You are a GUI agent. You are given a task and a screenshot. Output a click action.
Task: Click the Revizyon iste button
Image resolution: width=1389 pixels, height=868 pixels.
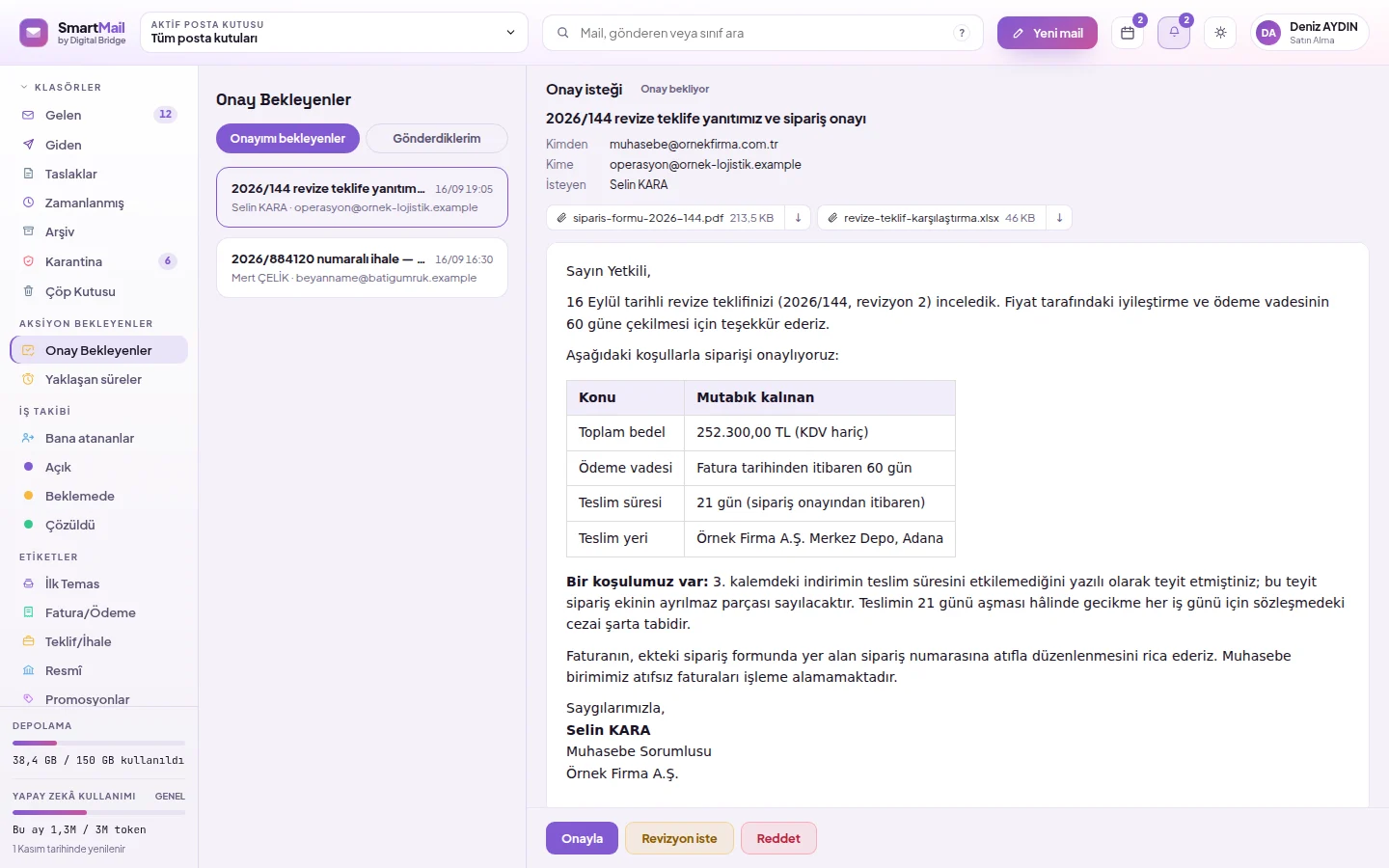point(679,838)
